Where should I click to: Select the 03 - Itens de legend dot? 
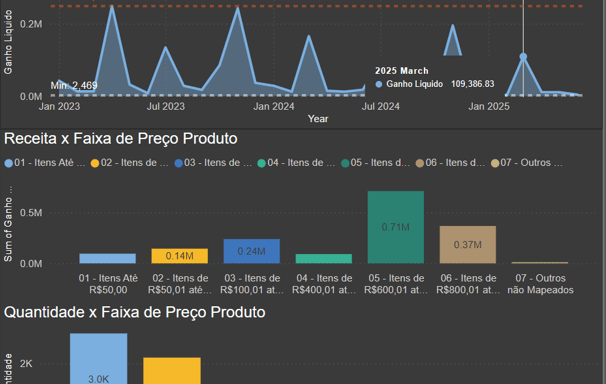click(x=179, y=163)
